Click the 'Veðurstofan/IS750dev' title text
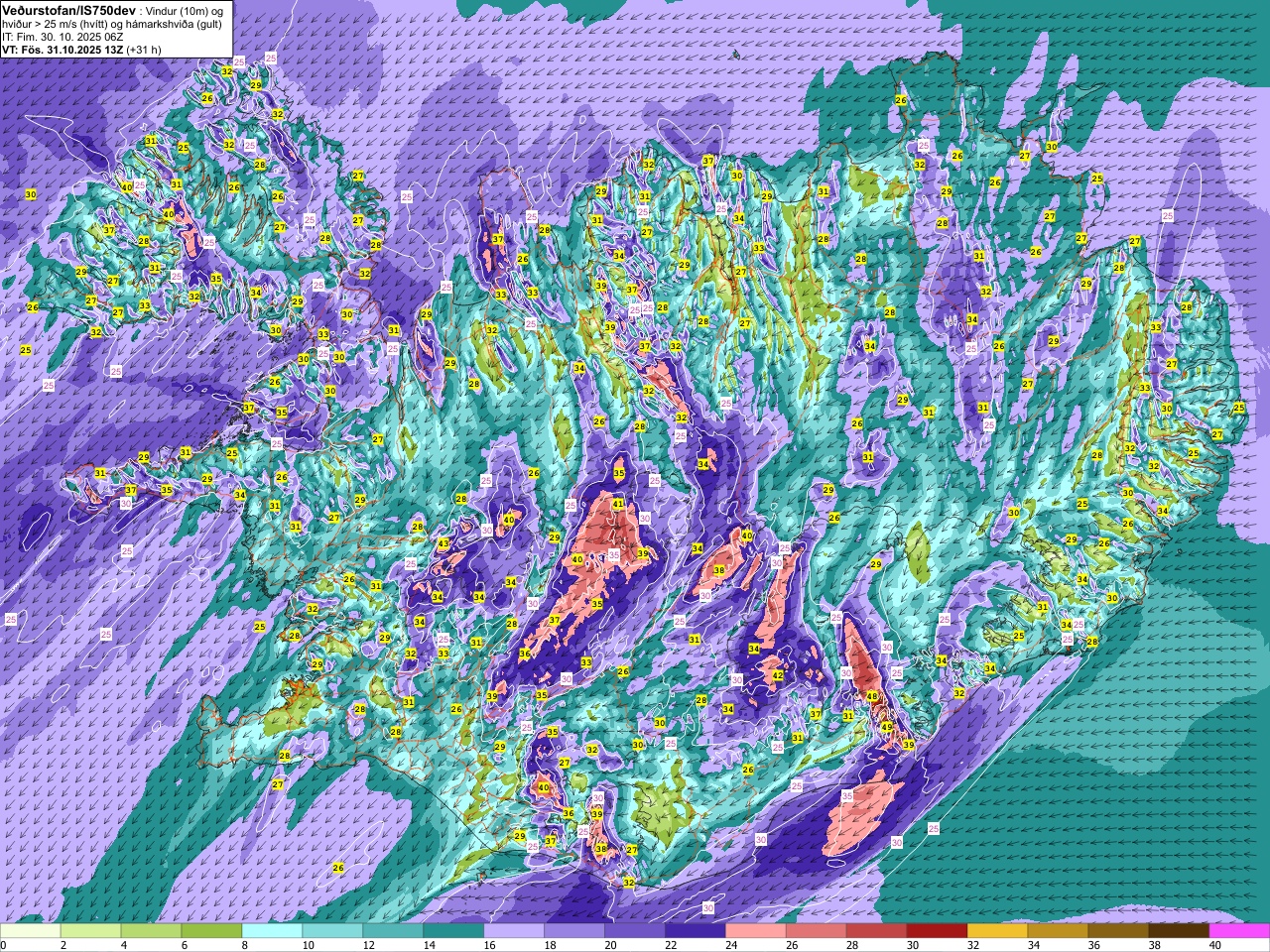 pos(68,11)
